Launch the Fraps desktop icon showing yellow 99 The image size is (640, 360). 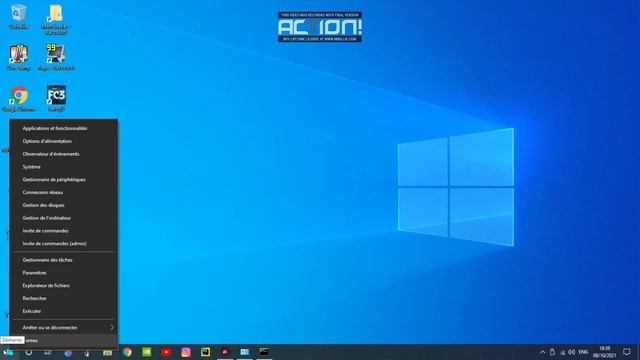click(x=56, y=57)
